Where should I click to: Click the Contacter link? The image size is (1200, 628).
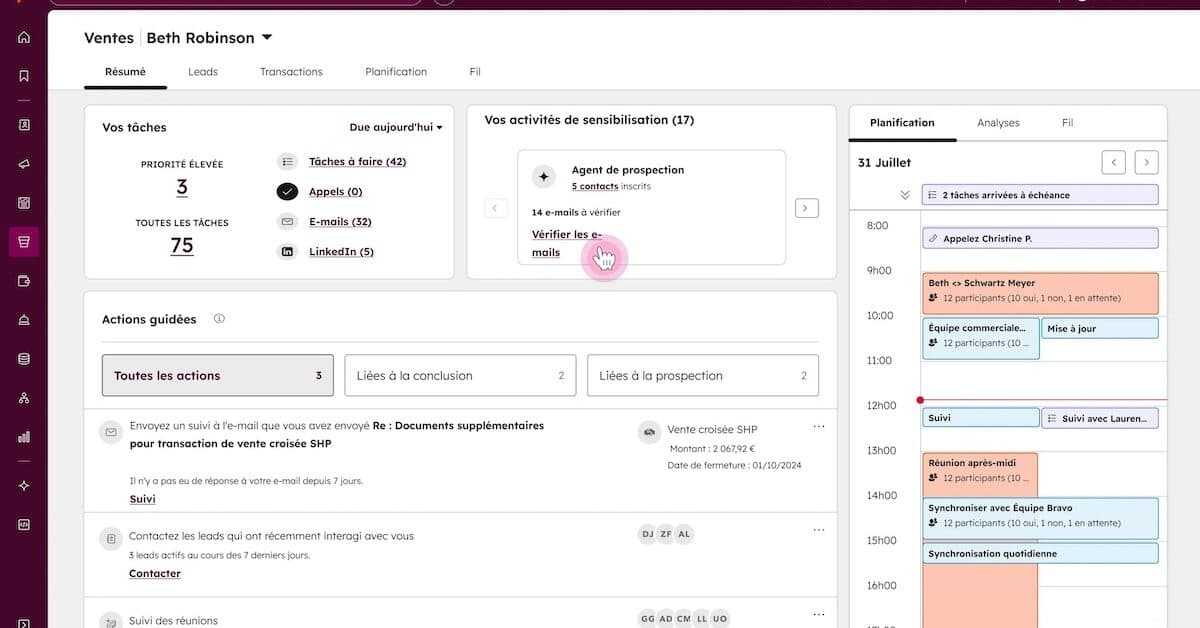tap(155, 574)
